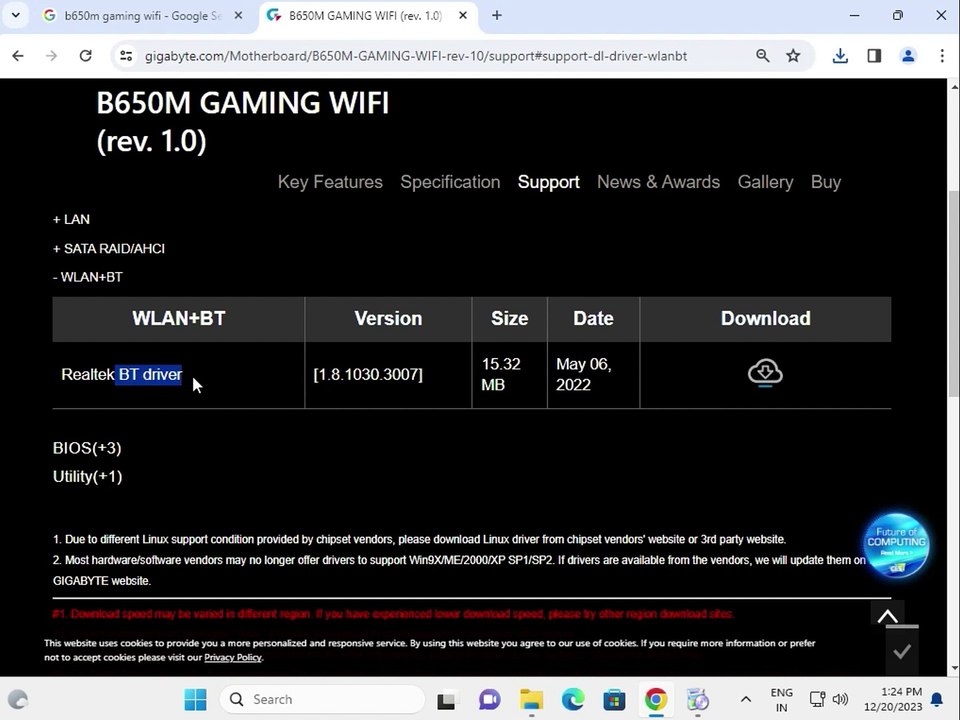Image resolution: width=960 pixels, height=720 pixels.
Task: Expand Utility(+1) section
Action: tap(88, 476)
